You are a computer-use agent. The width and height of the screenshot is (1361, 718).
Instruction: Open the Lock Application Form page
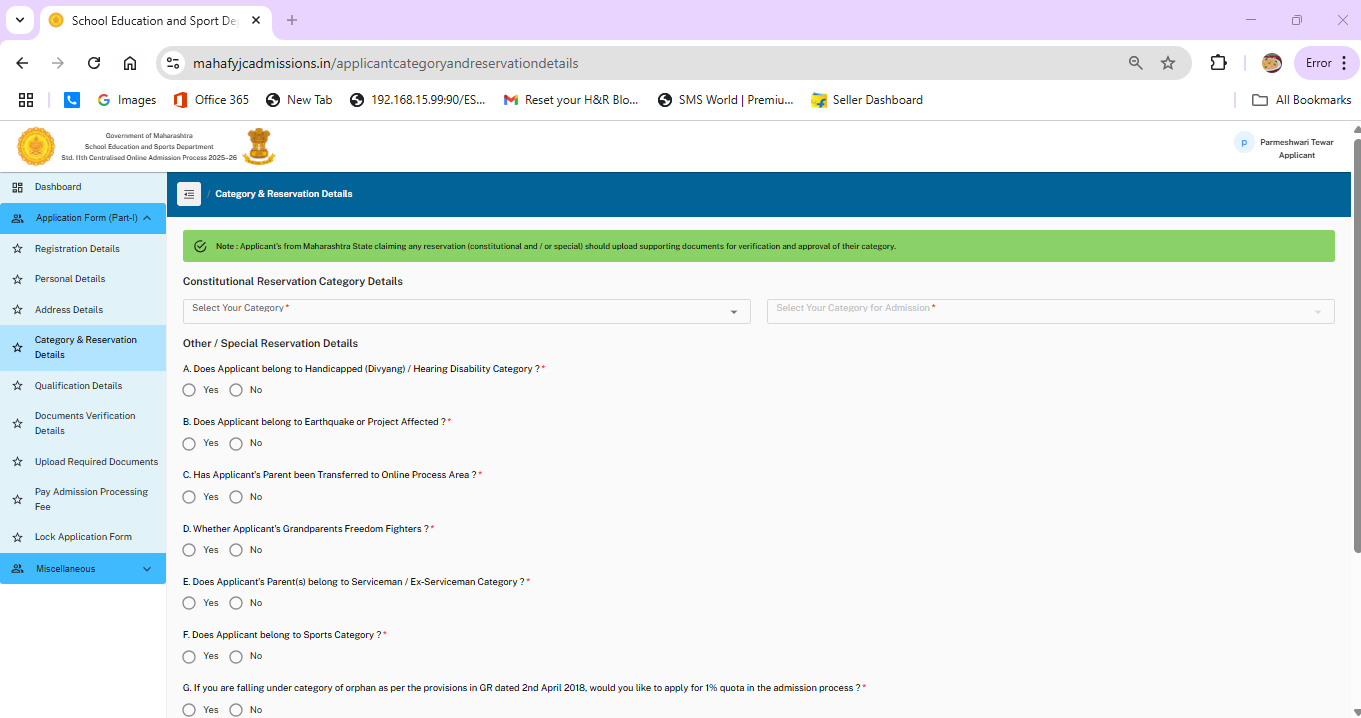coord(83,537)
